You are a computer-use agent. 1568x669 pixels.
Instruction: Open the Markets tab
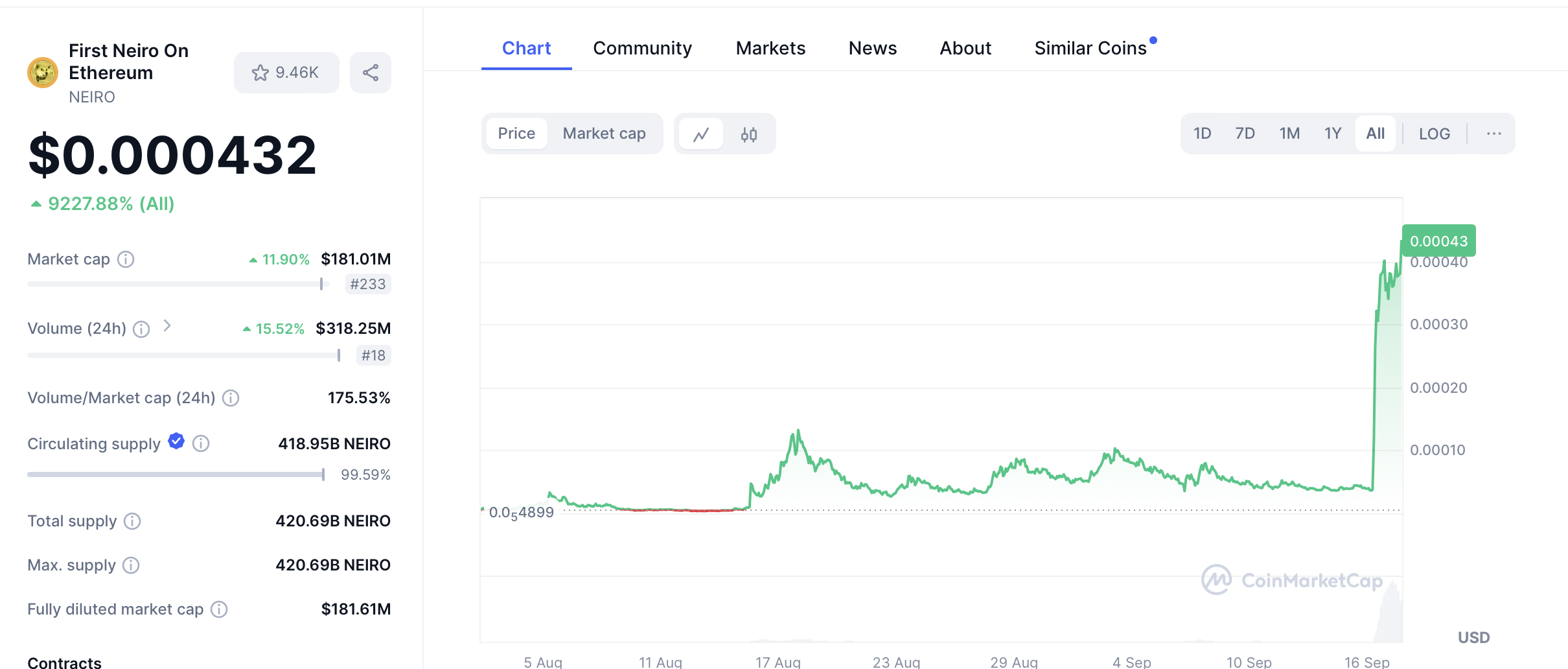[770, 48]
